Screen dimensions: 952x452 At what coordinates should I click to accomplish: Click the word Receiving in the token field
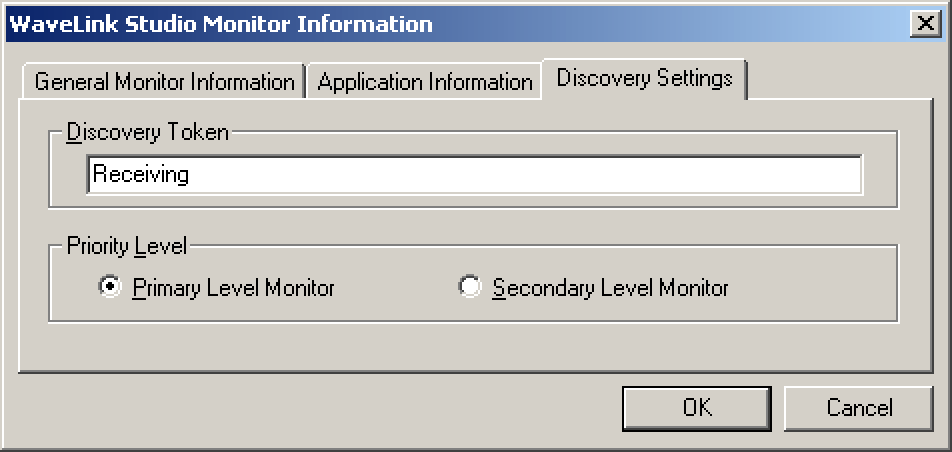click(141, 175)
